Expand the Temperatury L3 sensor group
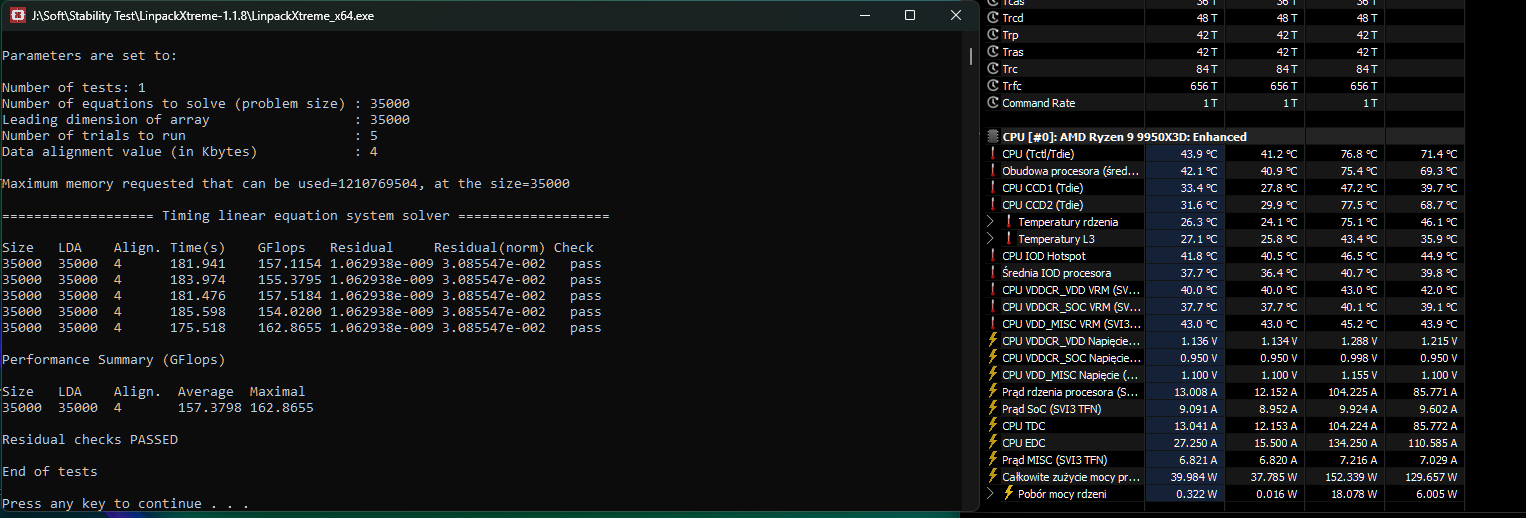 tap(991, 239)
